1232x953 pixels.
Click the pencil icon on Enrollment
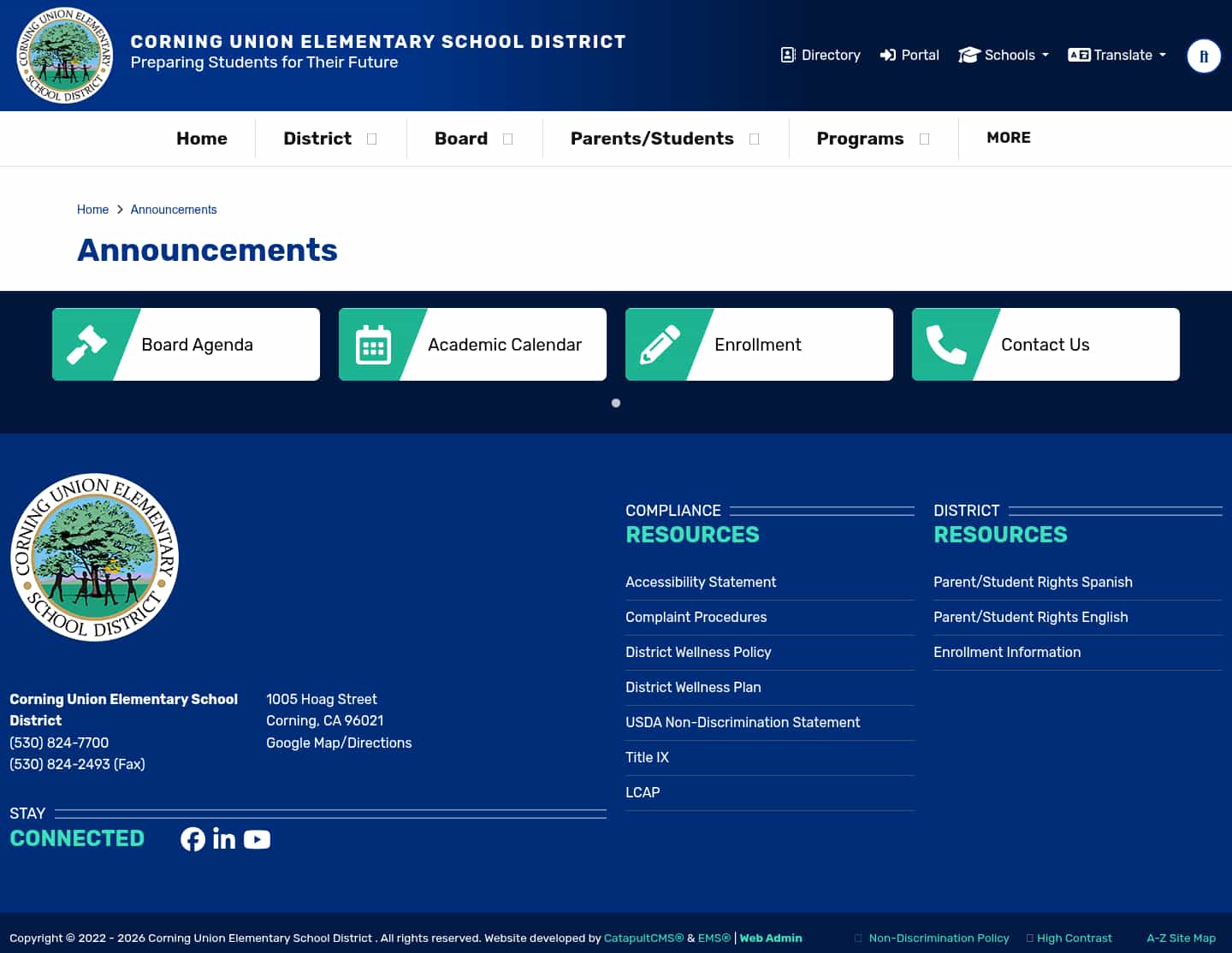click(x=660, y=345)
